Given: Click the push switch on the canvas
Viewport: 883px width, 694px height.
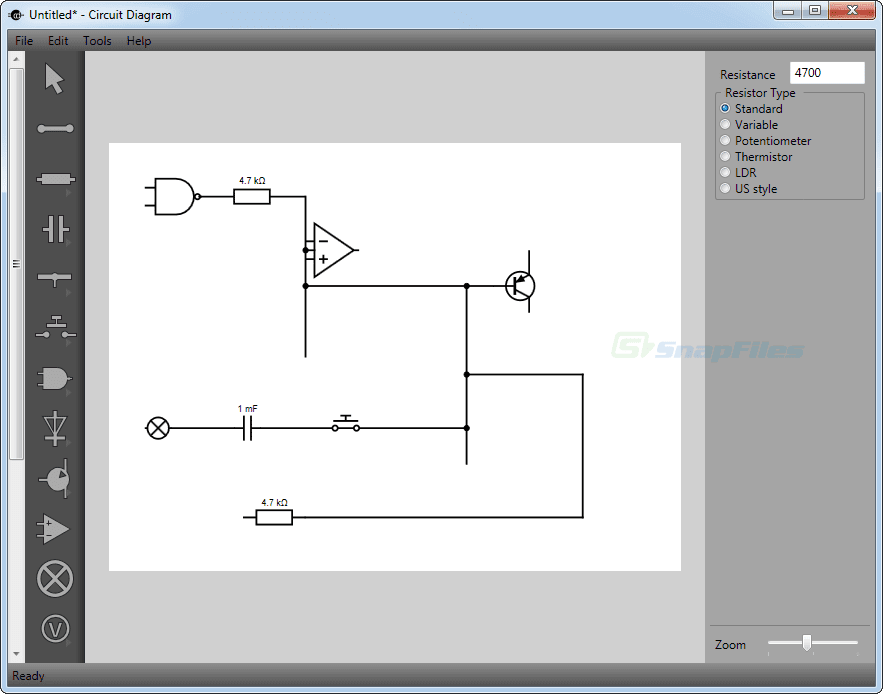Looking at the screenshot, I should tap(346, 424).
